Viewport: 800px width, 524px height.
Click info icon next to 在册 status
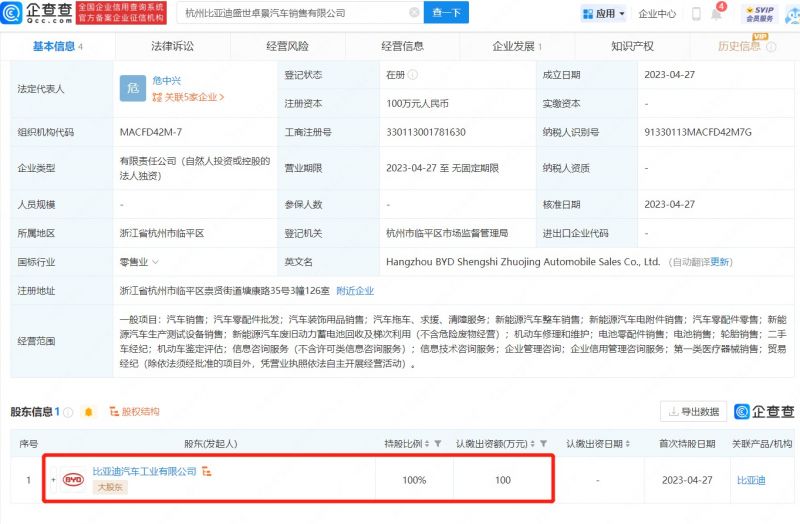[x=413, y=75]
